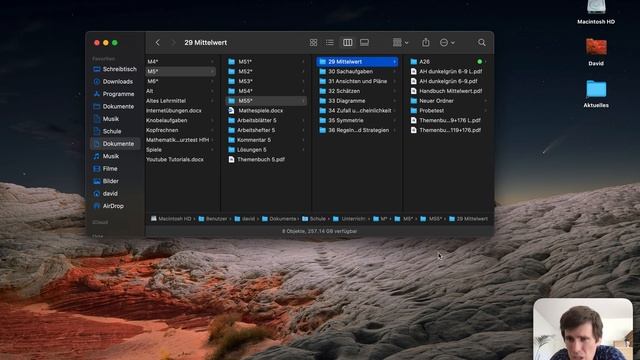The image size is (640, 360).
Task: Click the Handbuch Mittelwert.pdf file icon
Action: [413, 91]
